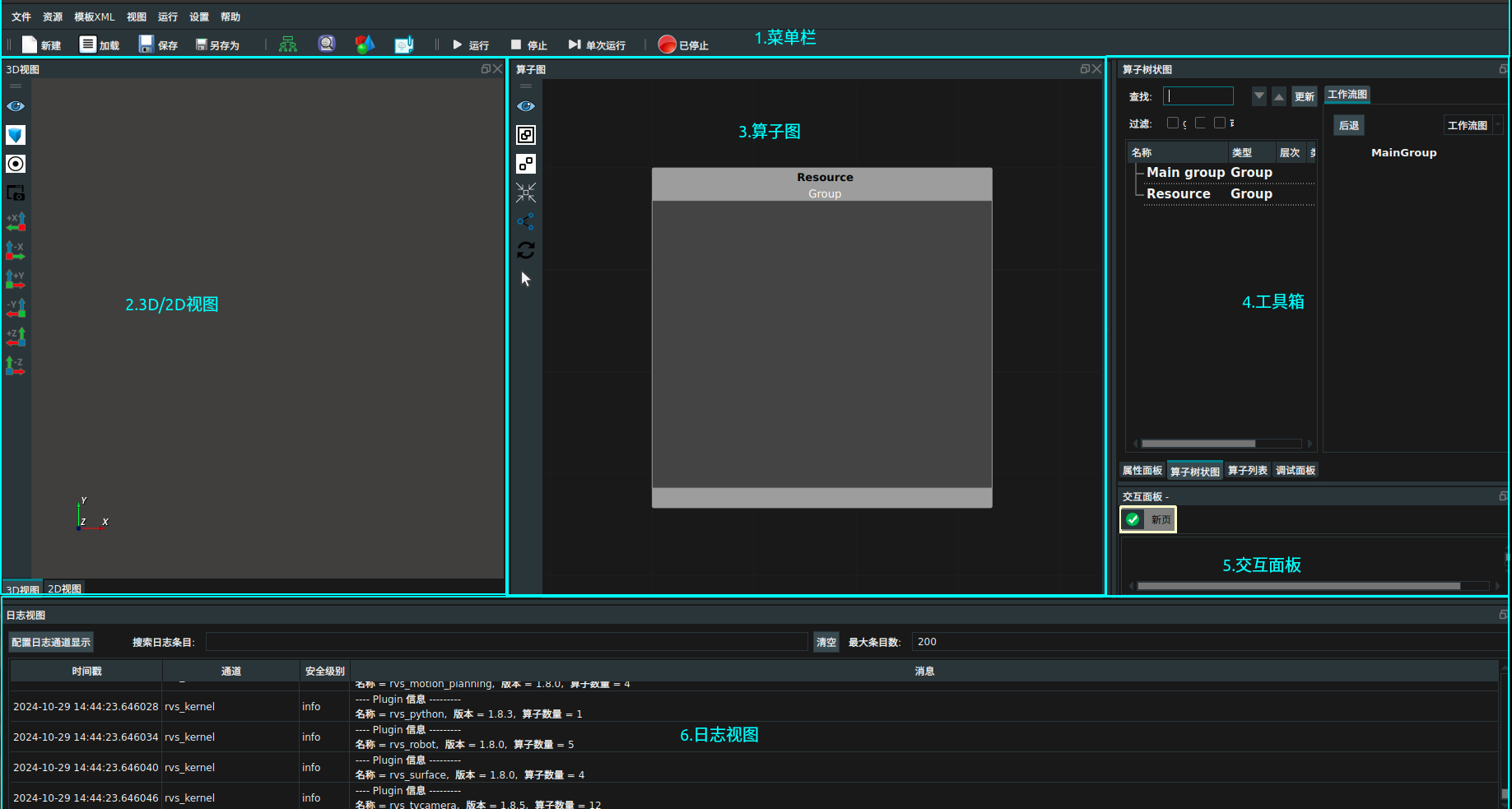Click 配置日志通道显示 button
1512x809 pixels.
tap(51, 642)
